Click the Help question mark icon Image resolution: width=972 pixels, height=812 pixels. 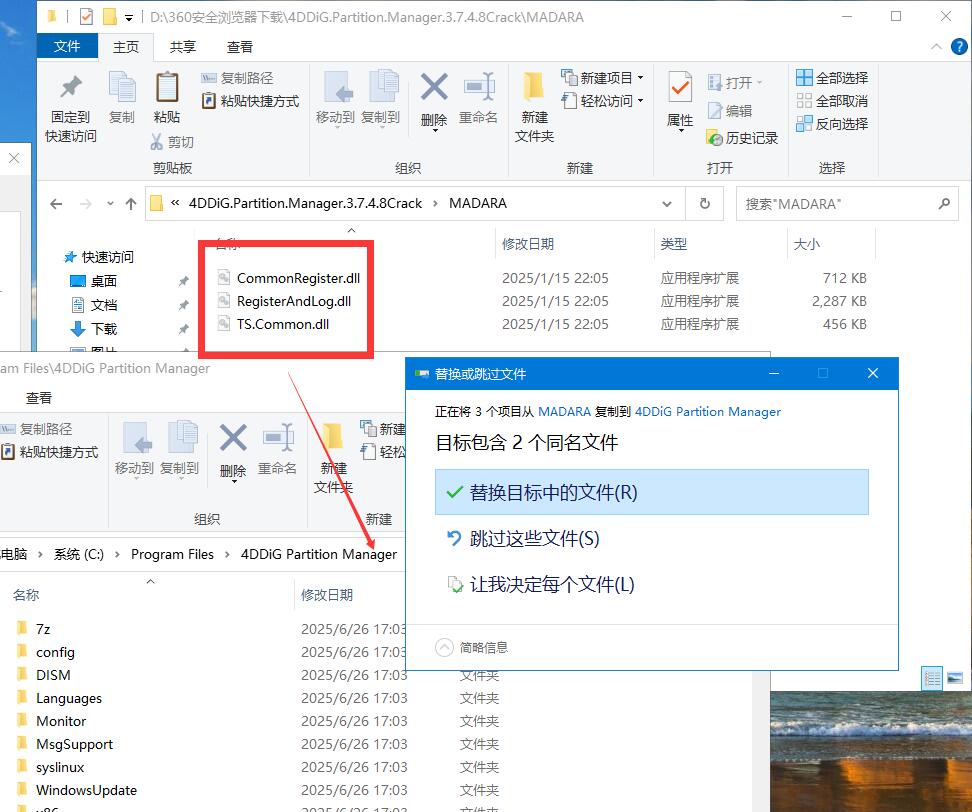tap(958, 46)
